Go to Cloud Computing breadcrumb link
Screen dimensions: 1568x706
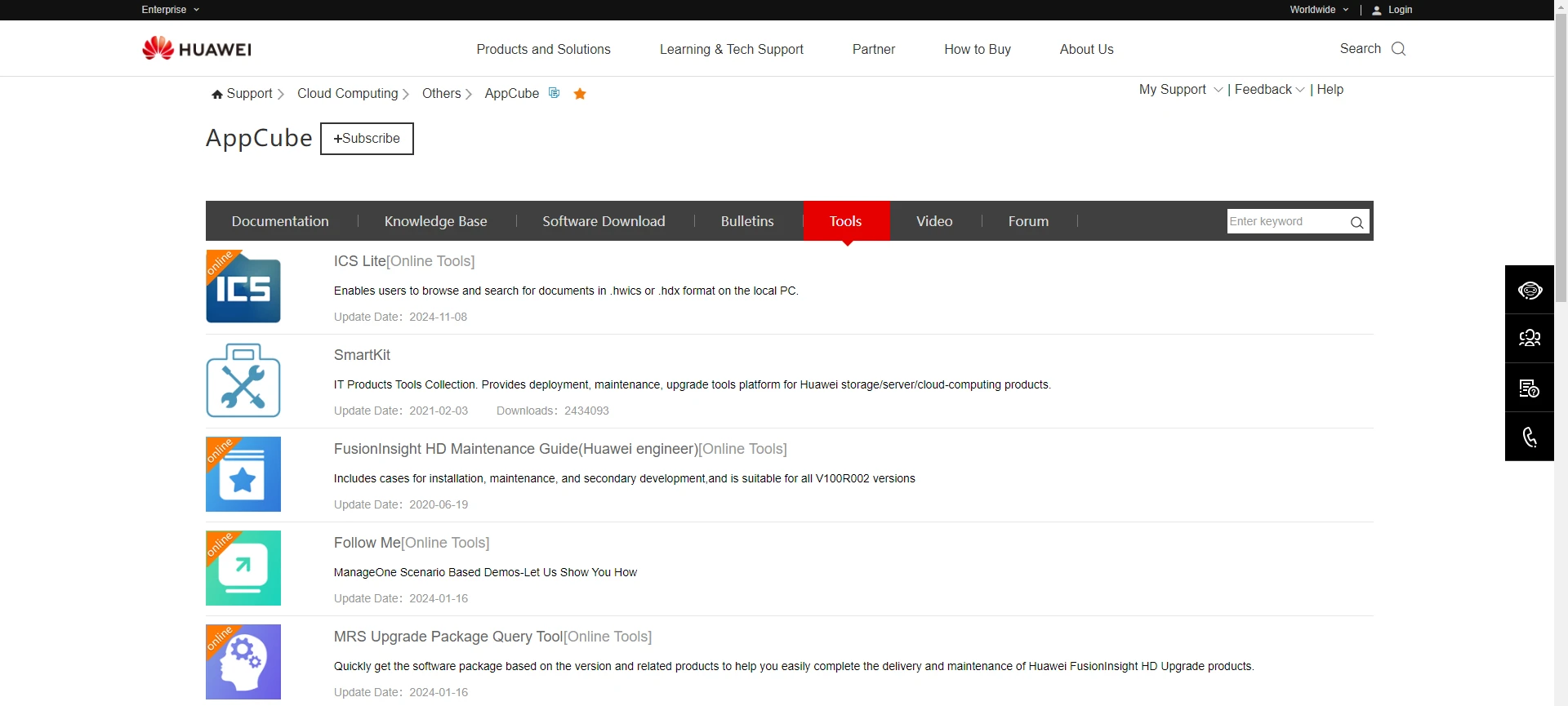click(x=348, y=94)
